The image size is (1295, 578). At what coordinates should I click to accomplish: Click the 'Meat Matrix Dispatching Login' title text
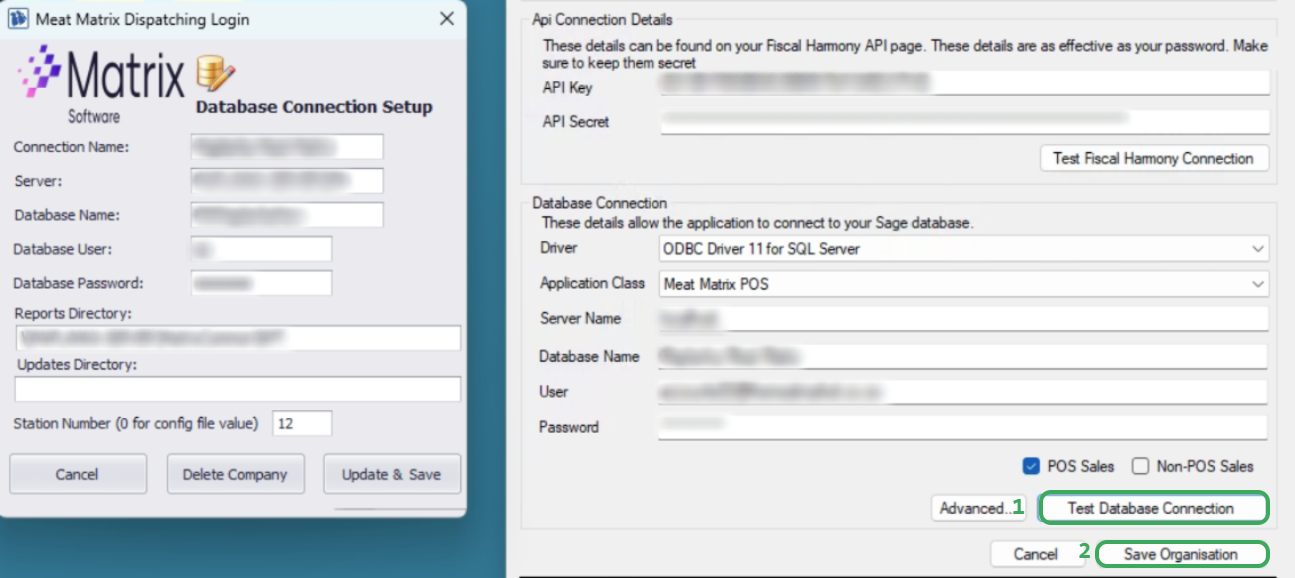[142, 19]
